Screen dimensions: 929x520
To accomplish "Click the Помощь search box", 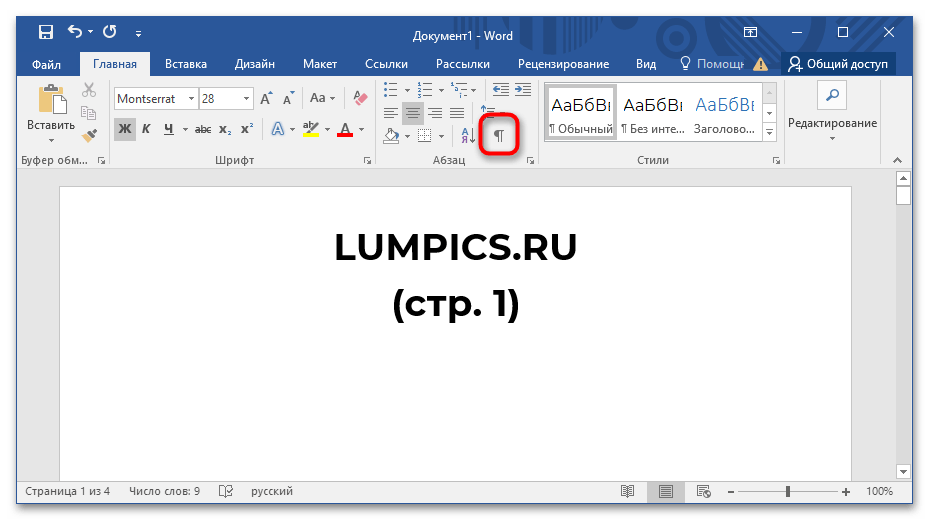I will click(712, 64).
